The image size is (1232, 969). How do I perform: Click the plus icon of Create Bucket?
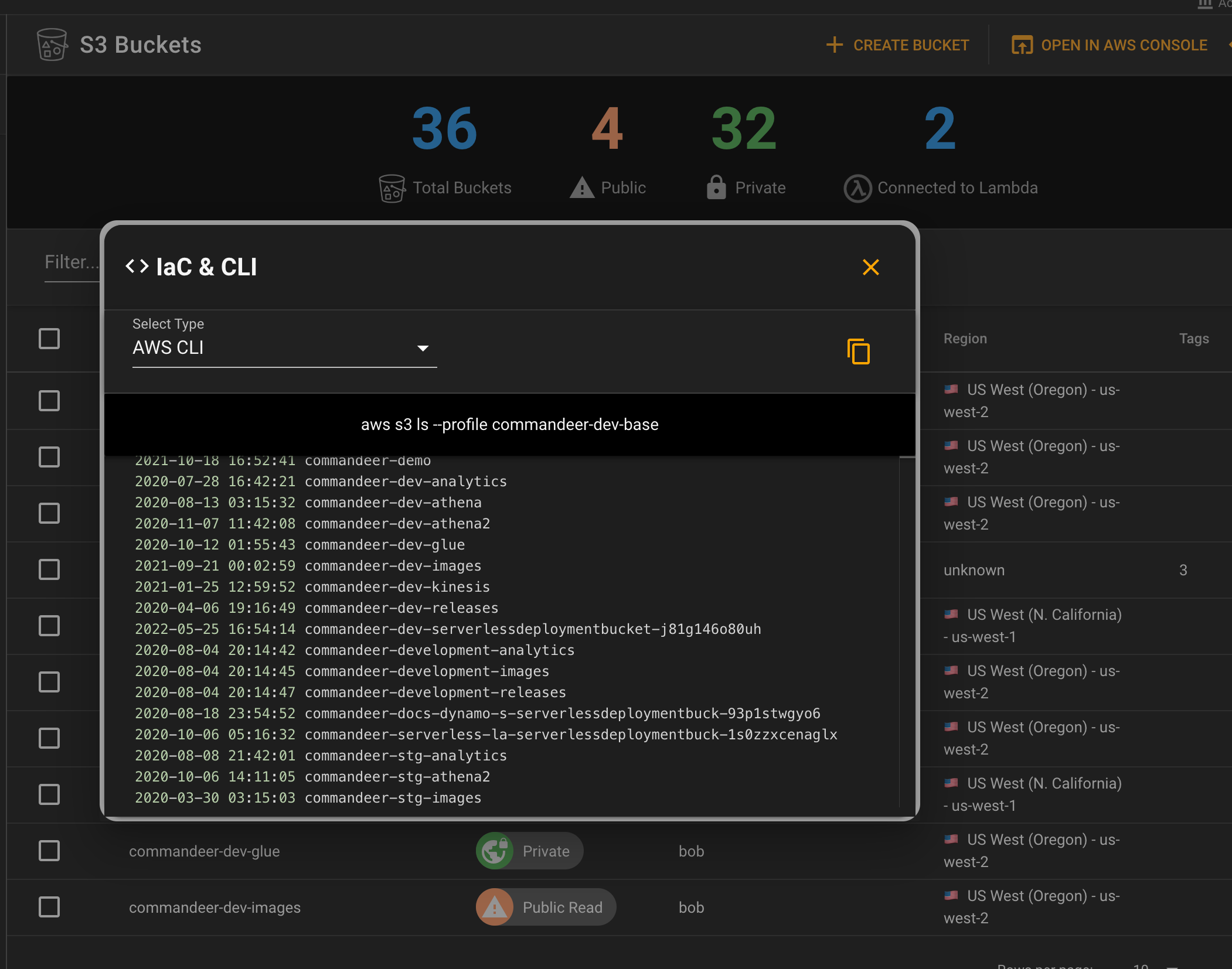(834, 45)
